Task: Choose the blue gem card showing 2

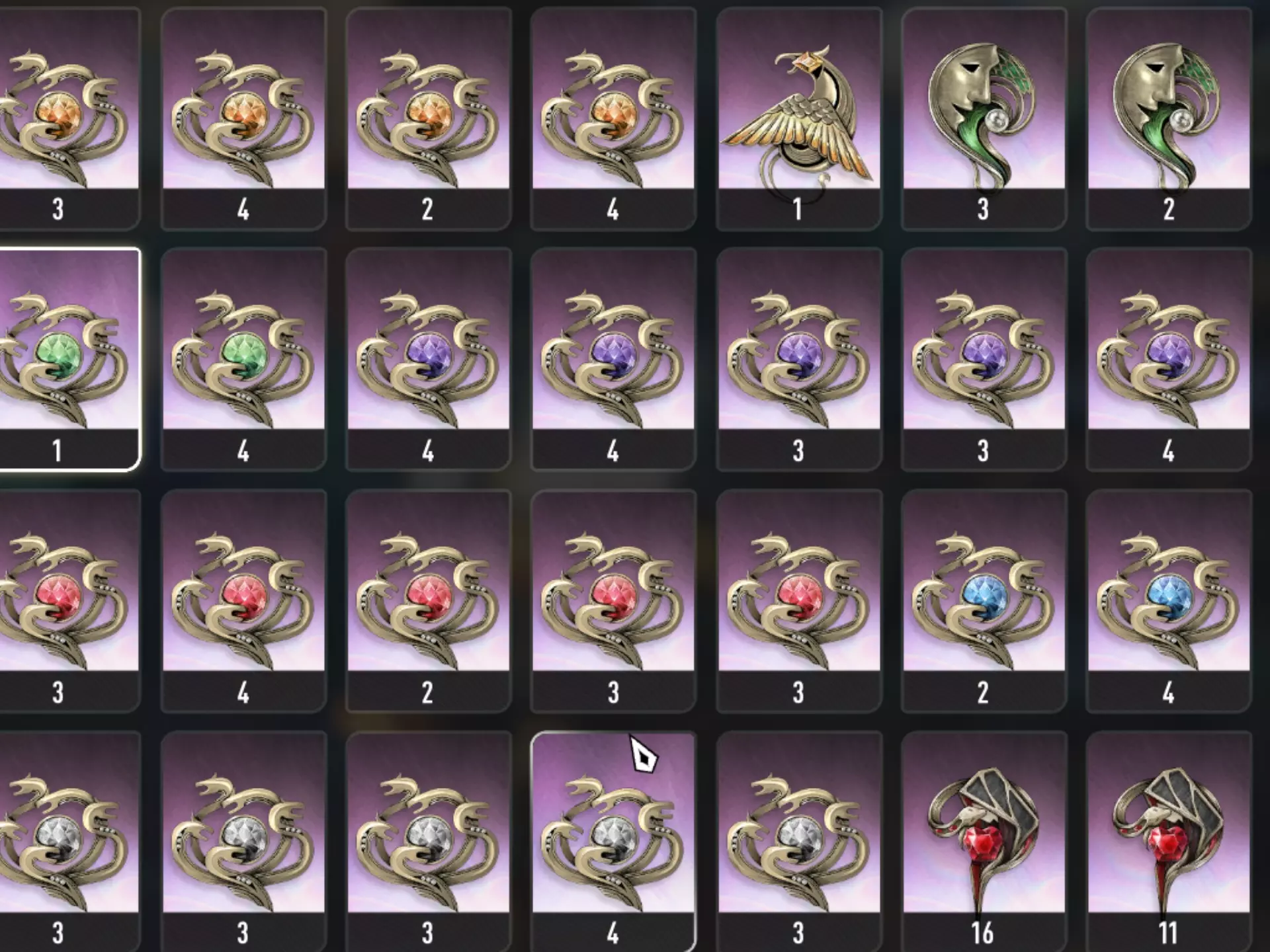Action: (x=984, y=601)
